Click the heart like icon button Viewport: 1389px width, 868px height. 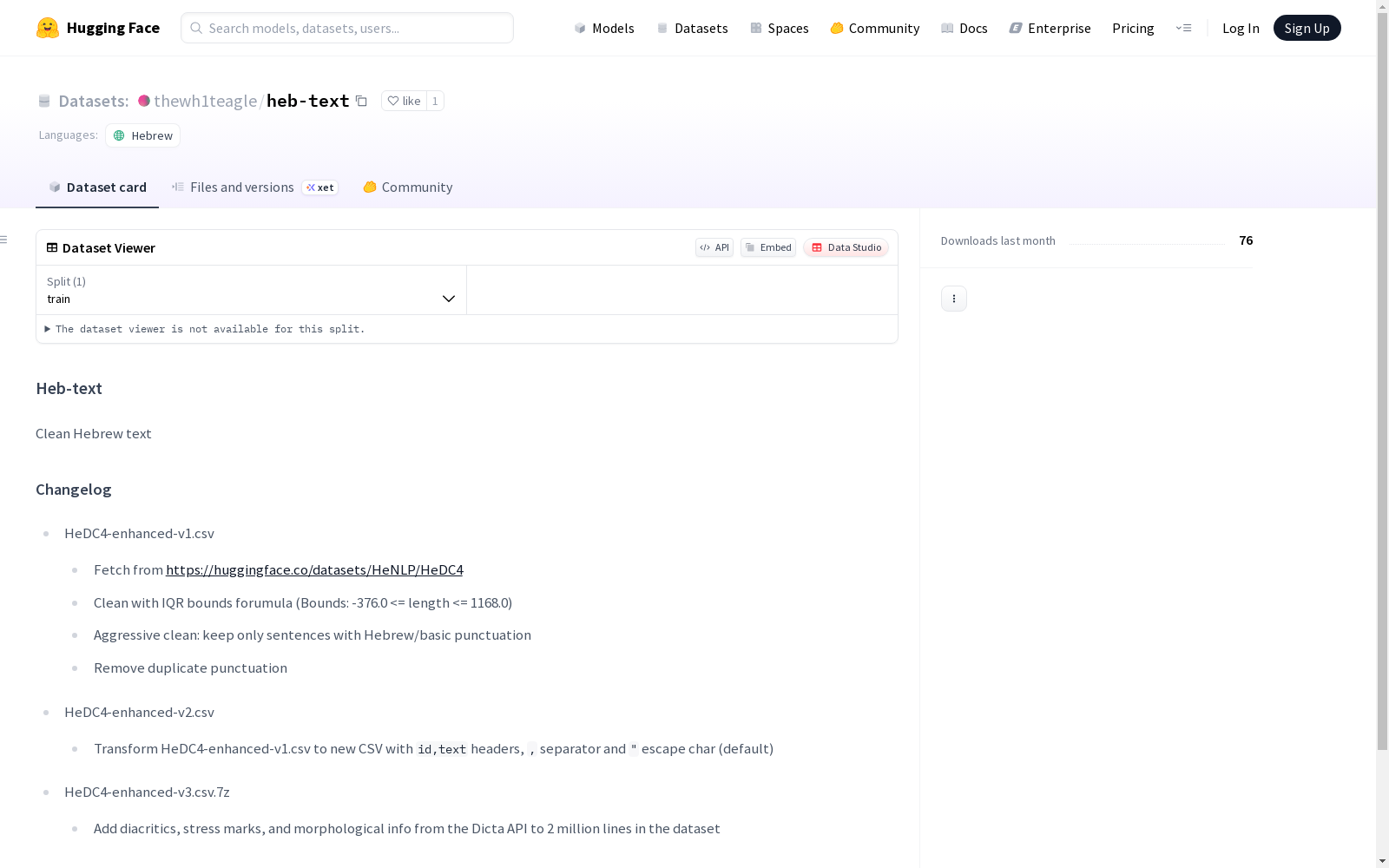(404, 101)
